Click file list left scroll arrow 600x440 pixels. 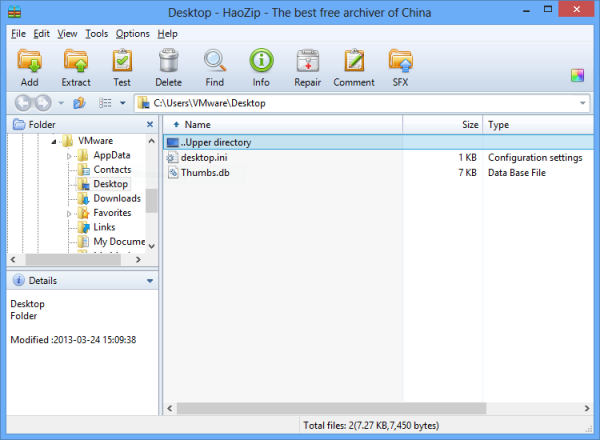click(170, 409)
